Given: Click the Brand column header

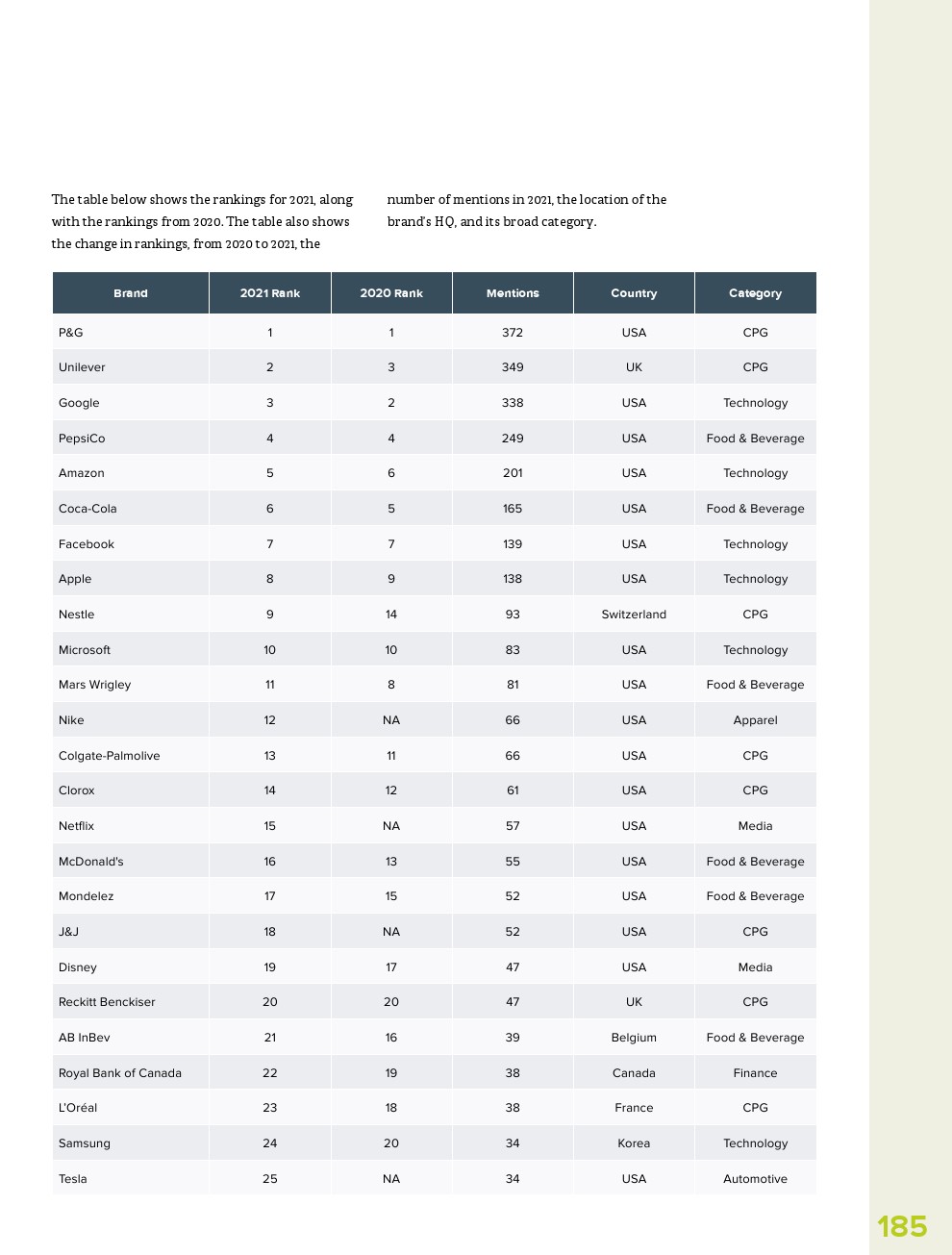Looking at the screenshot, I should click(131, 293).
